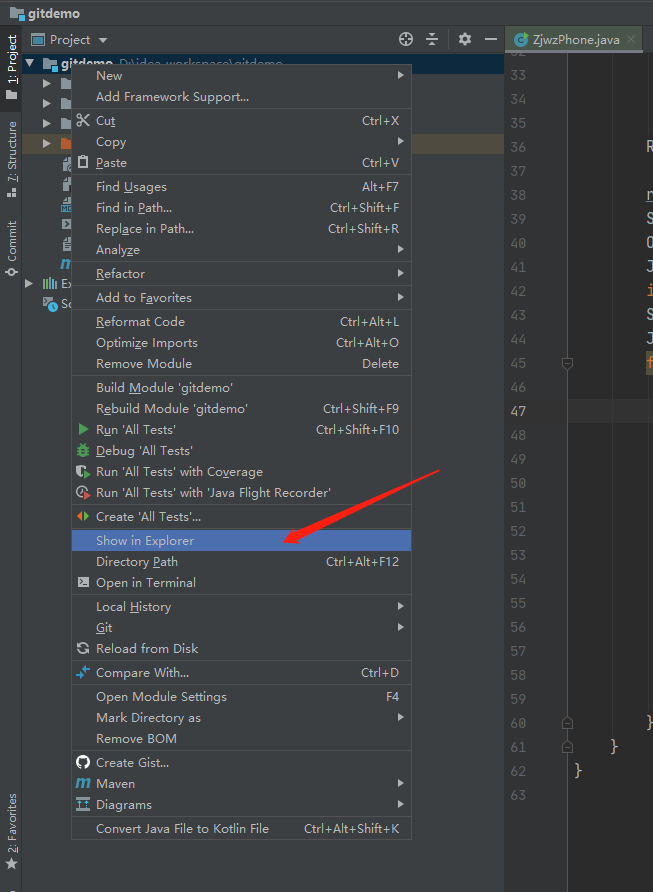This screenshot has width=653, height=892.
Task: Open the Structure tool window sidebar tab
Action: (11, 160)
